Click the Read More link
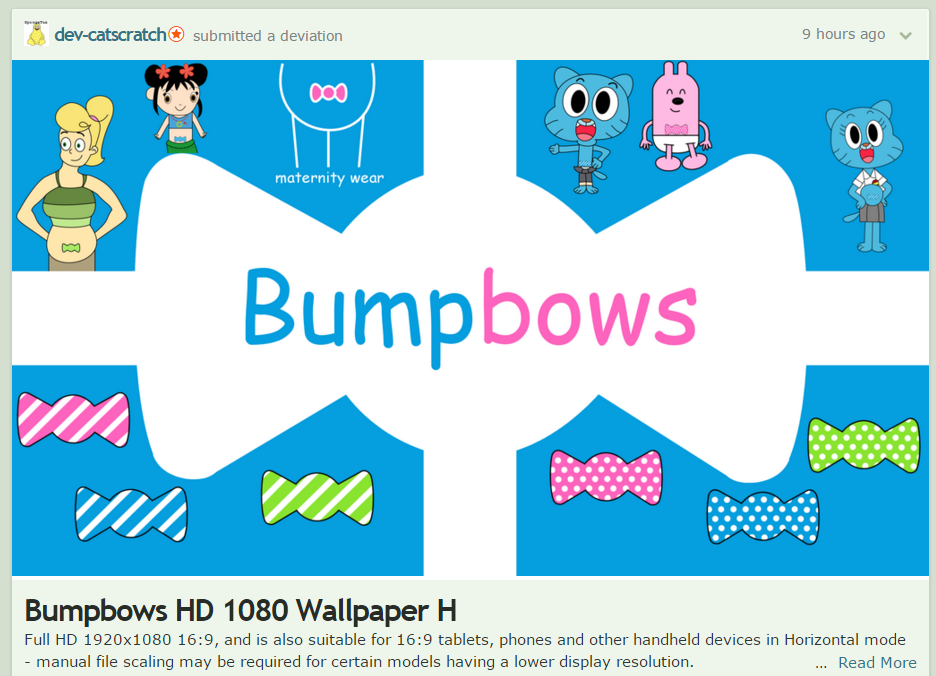 (x=877, y=662)
